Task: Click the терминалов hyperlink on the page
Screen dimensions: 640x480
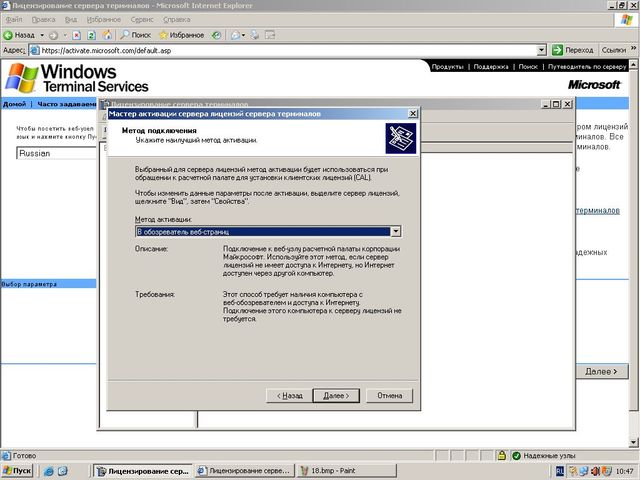Action: pos(598,211)
